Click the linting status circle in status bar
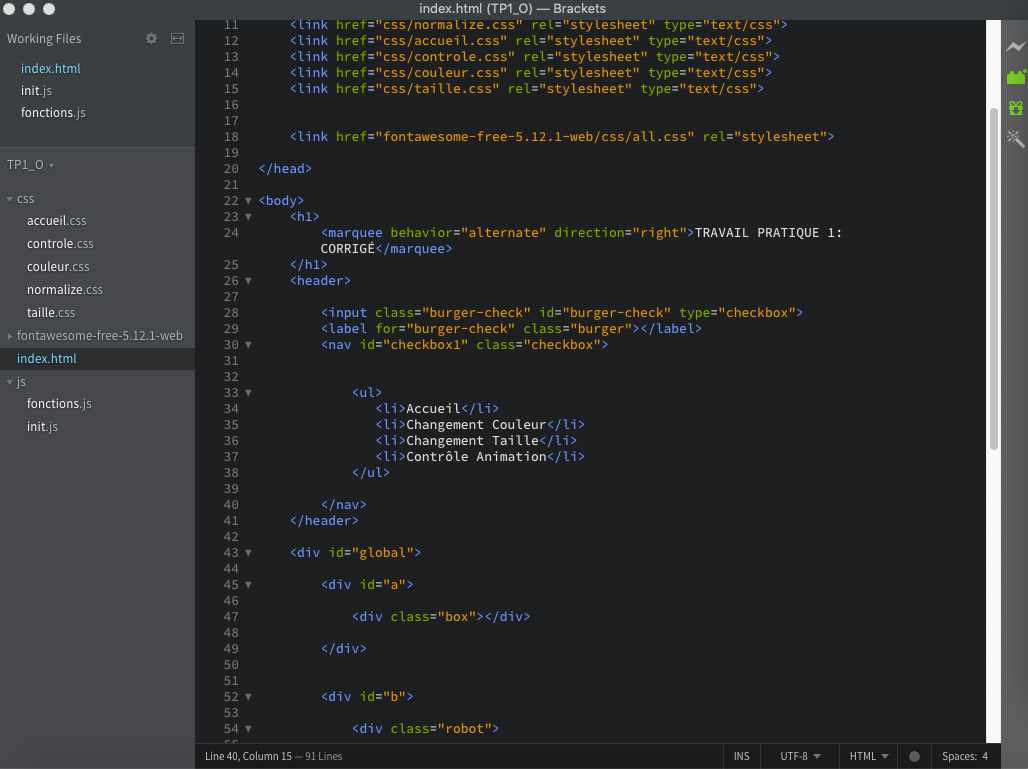This screenshot has width=1028, height=769. click(x=914, y=757)
